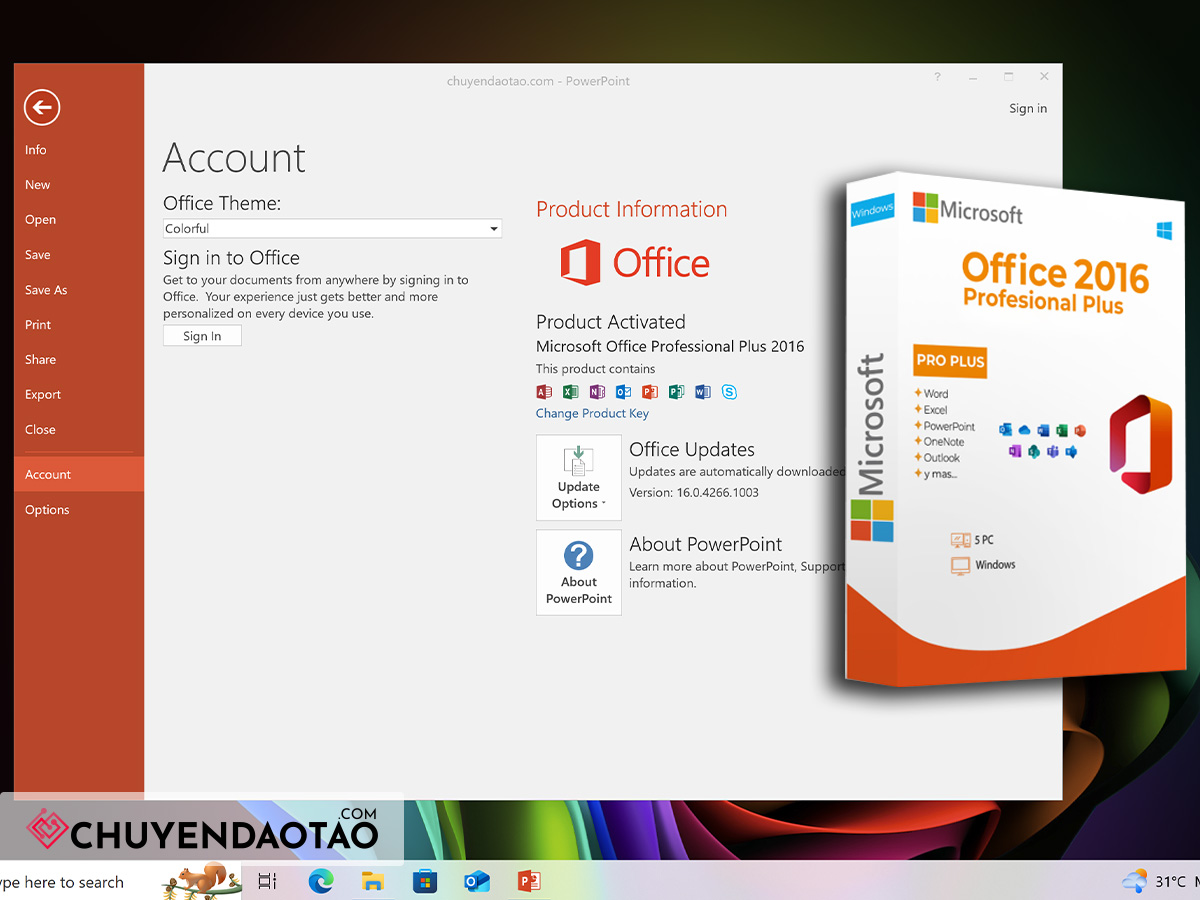Launch Microsoft Edge from the taskbar
Screen dimensions: 1200x900
[x=320, y=881]
